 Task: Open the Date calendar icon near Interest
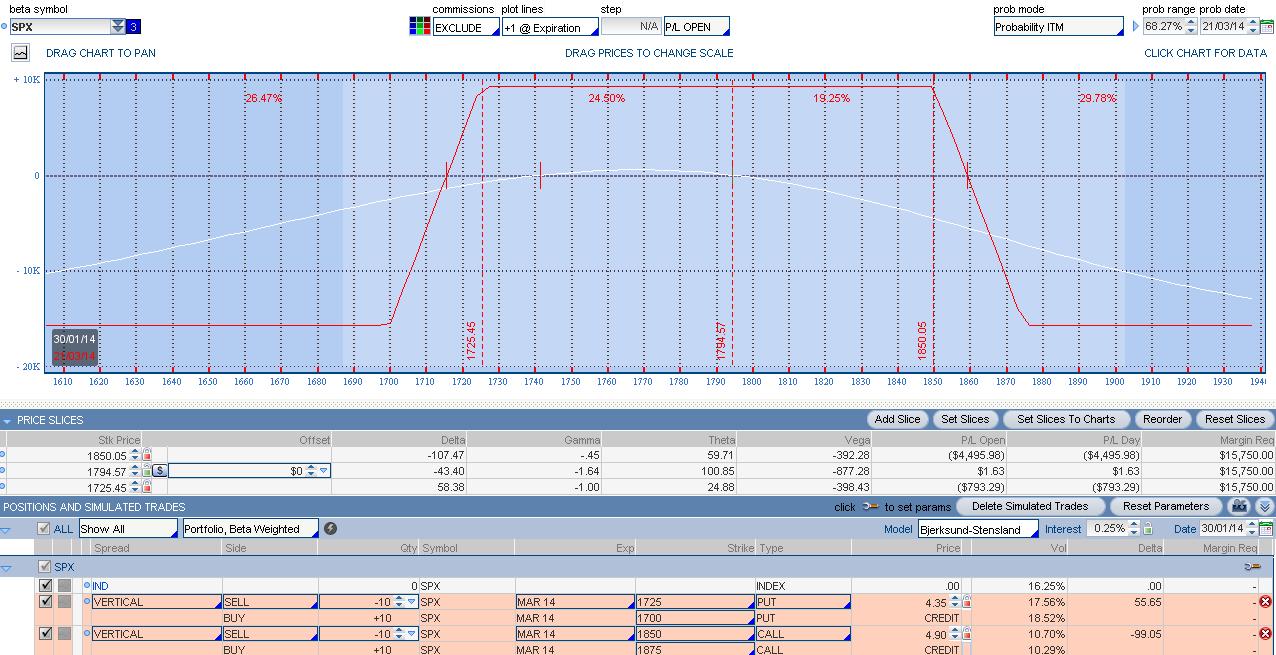pos(1267,529)
